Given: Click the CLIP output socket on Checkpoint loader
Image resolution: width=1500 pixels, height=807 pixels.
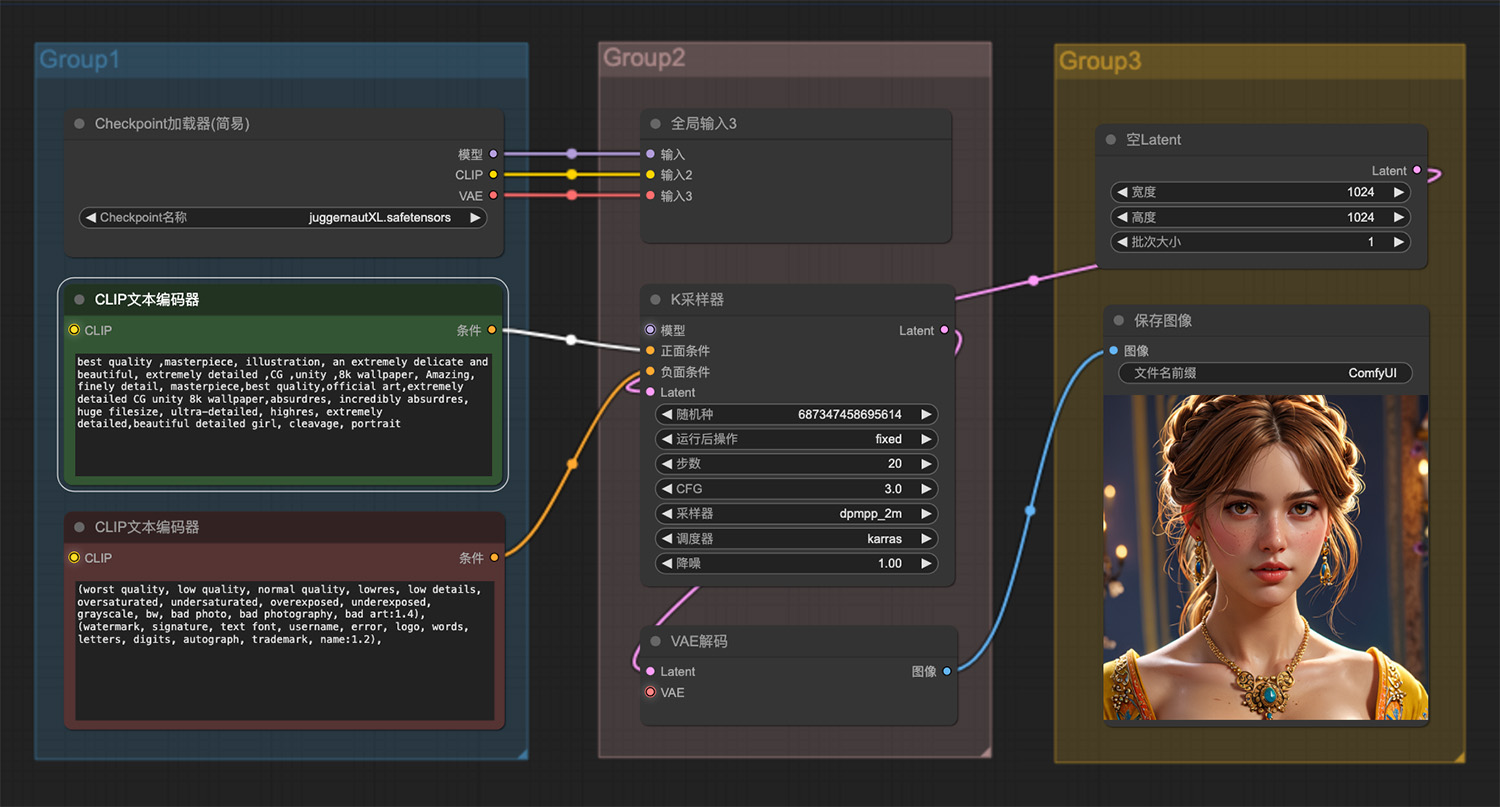Looking at the screenshot, I should [493, 175].
